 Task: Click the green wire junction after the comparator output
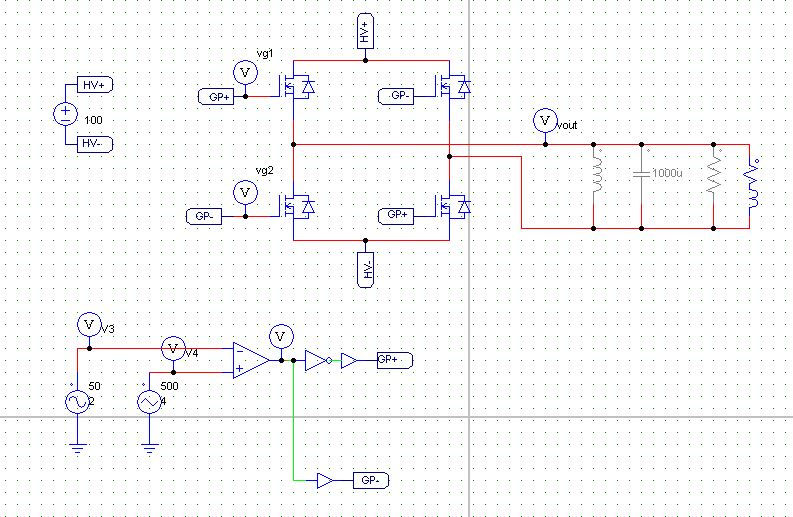(x=293, y=361)
